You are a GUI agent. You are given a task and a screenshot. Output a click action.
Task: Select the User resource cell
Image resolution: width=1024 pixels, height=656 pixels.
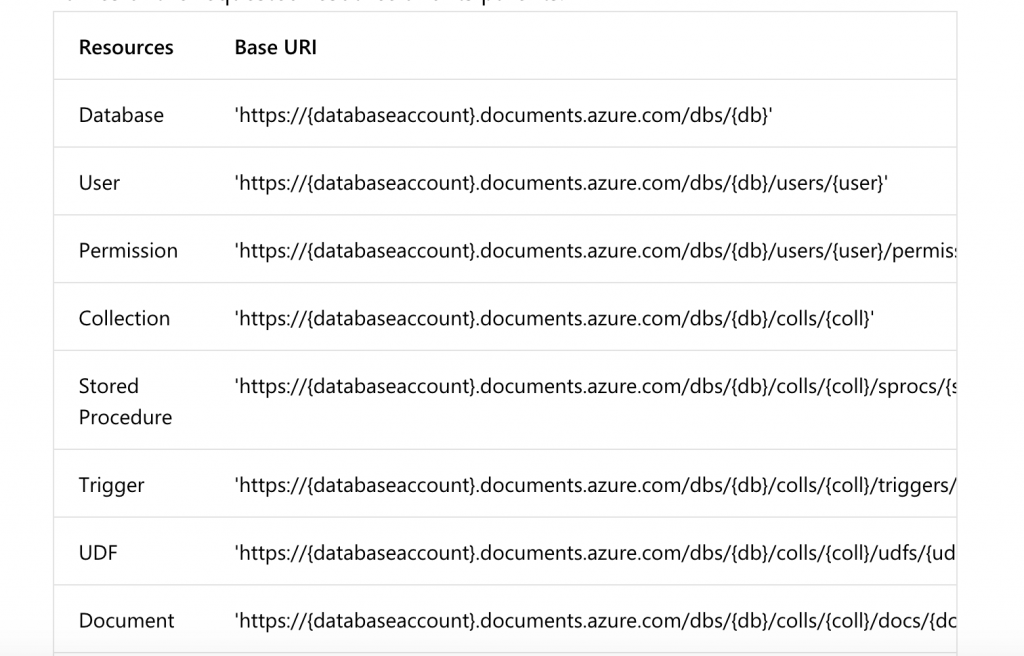[99, 183]
